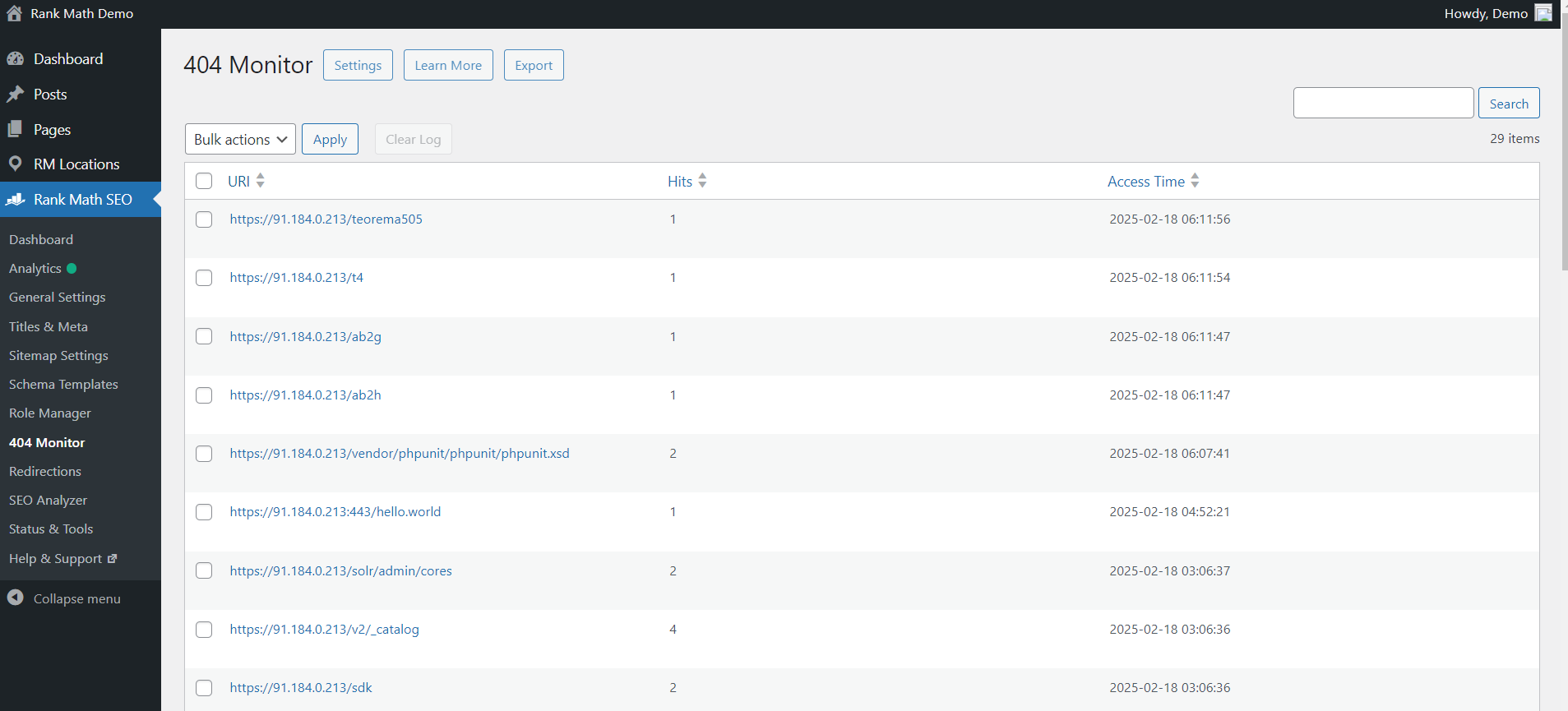Click the home icon beside Rank Math Demo
The image size is (1568, 711).
click(14, 13)
